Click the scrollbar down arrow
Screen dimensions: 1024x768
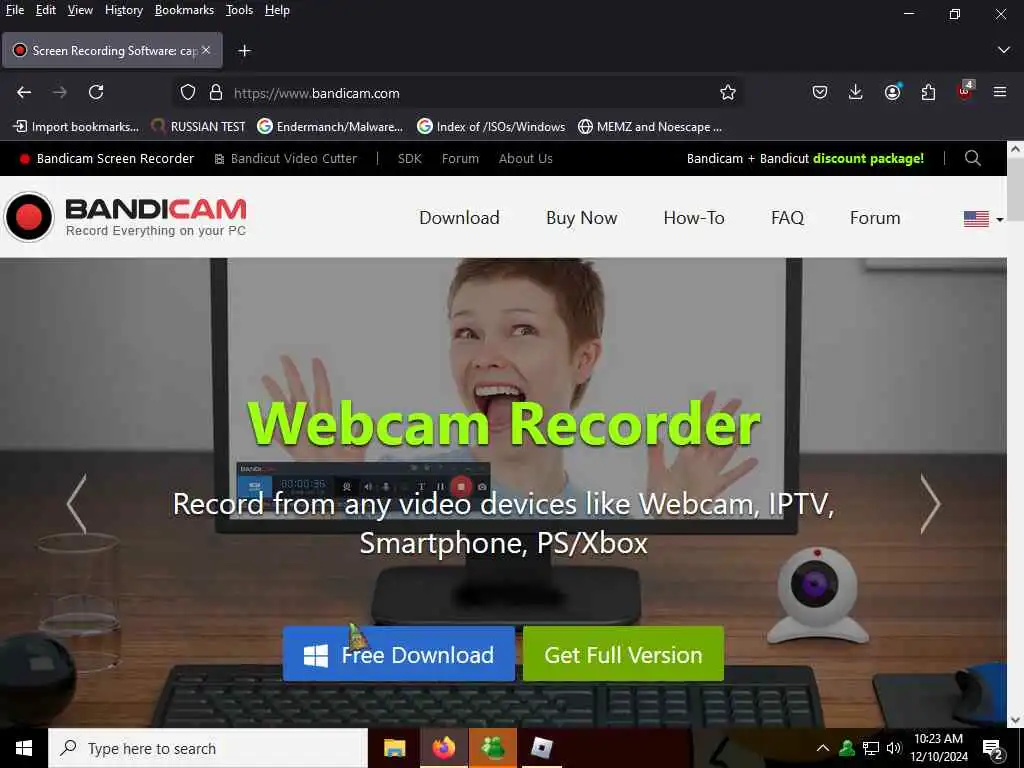pyautogui.click(x=1015, y=720)
